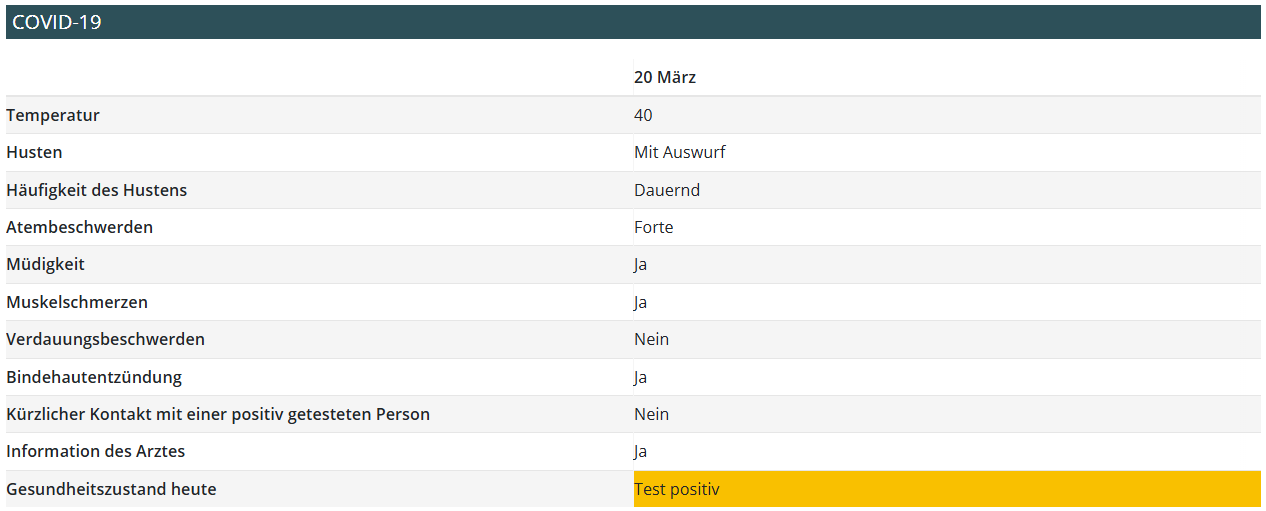Select the Häufigkeit des Hustens label
Screen dimensions: 1266x511
(97, 190)
